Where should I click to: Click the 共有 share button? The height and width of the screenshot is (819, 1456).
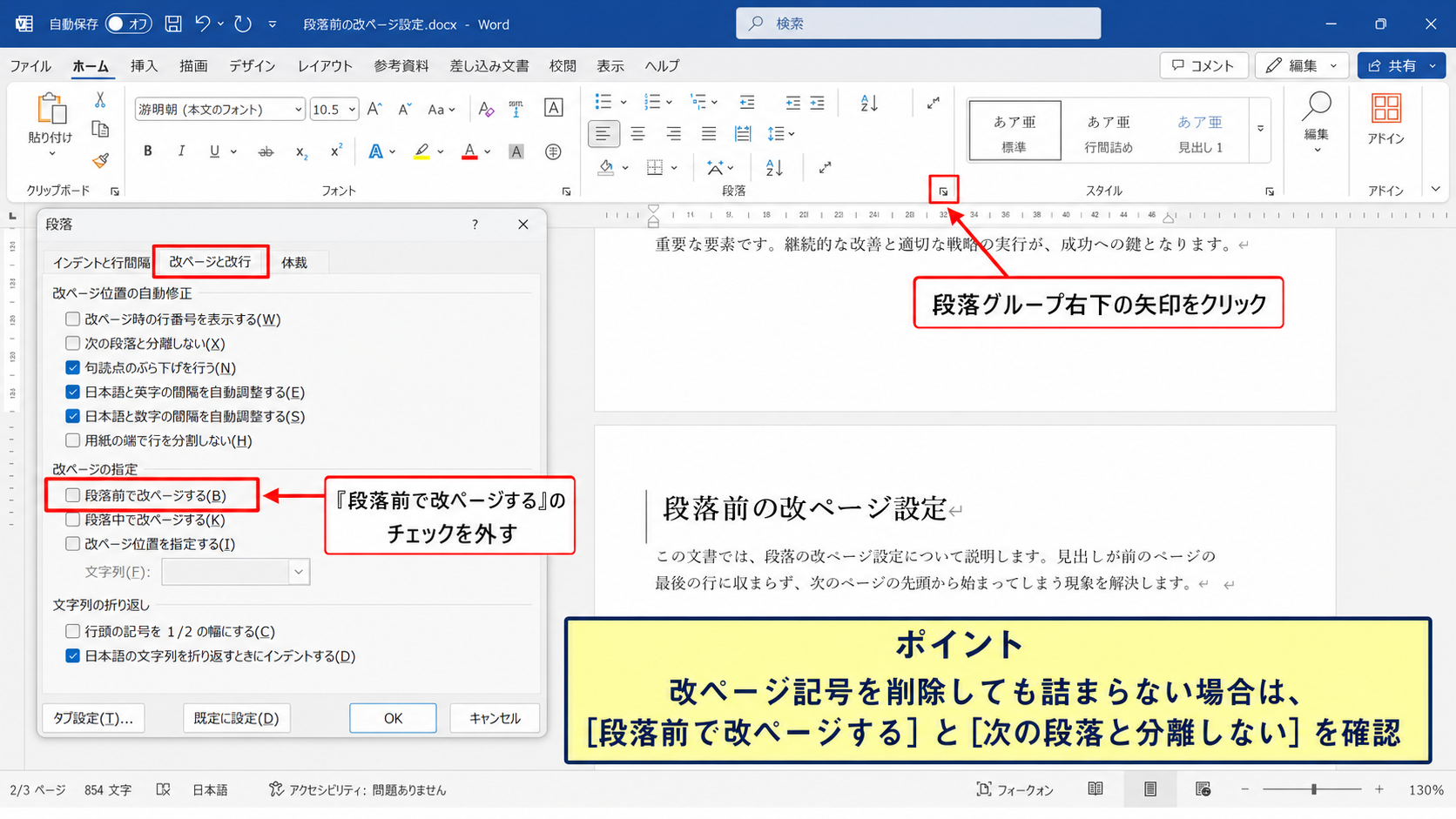[x=1401, y=66]
